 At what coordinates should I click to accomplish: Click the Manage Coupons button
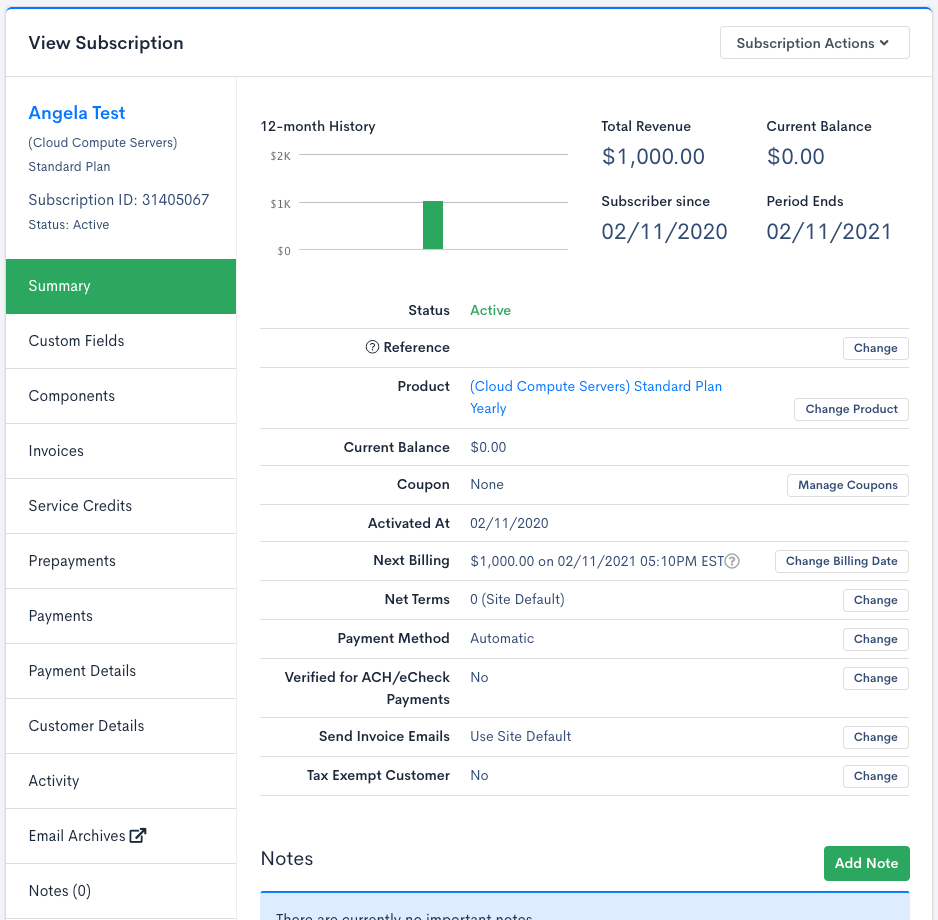click(848, 485)
